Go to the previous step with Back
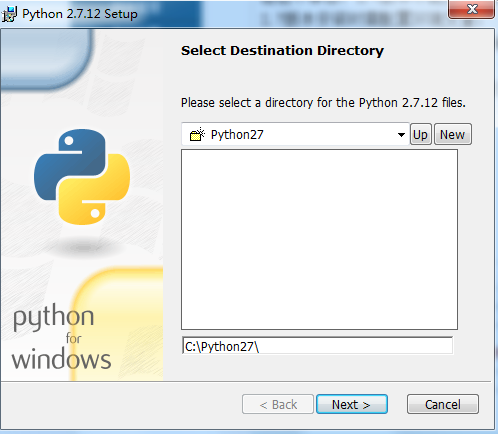 click(278, 404)
